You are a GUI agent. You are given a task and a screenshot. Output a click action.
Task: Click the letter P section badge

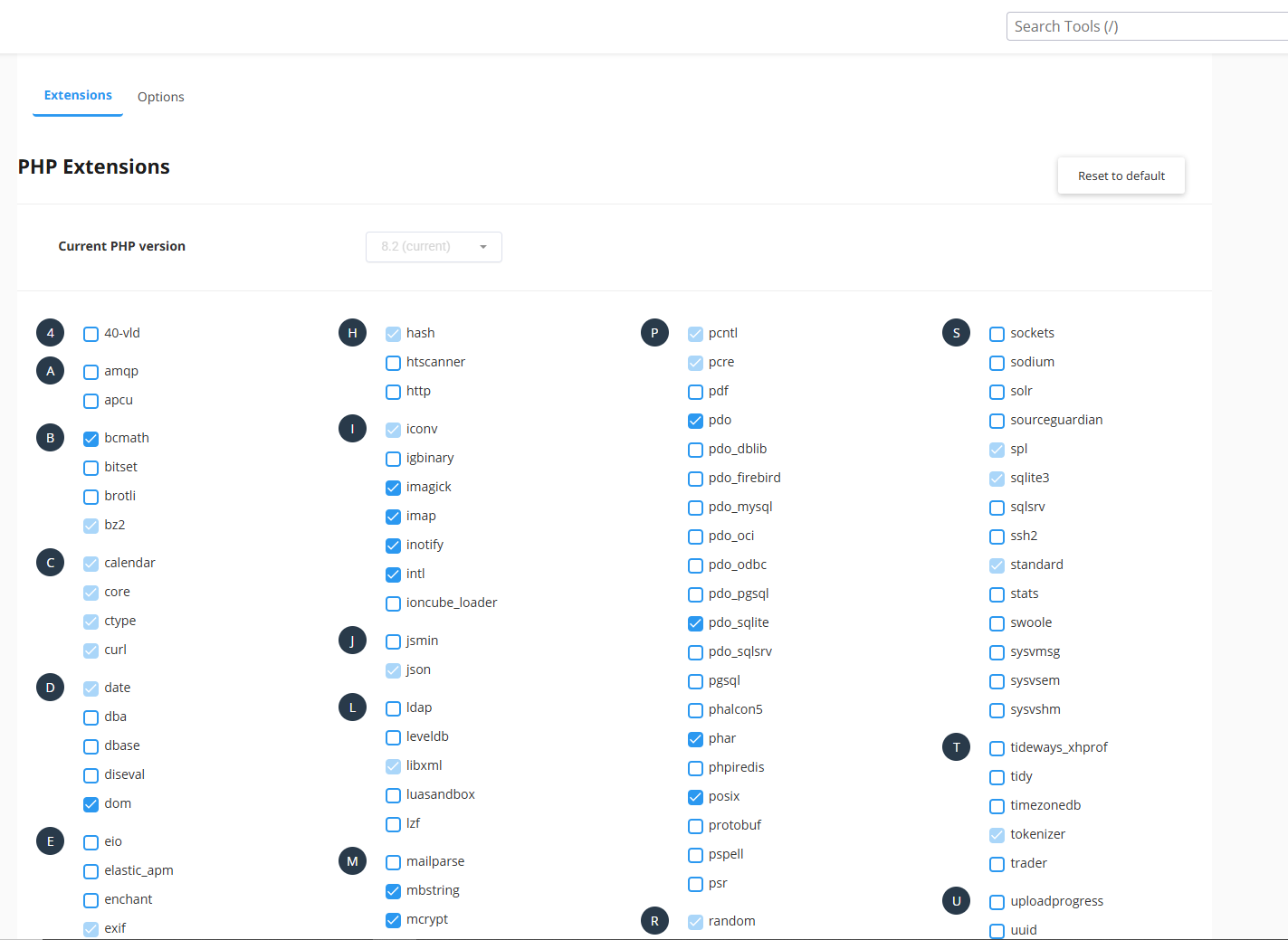pyautogui.click(x=654, y=333)
